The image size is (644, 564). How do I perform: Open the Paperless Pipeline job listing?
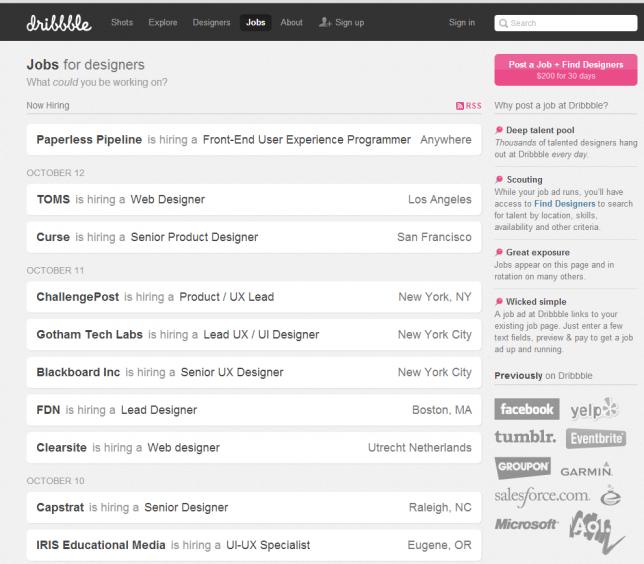[254, 140]
